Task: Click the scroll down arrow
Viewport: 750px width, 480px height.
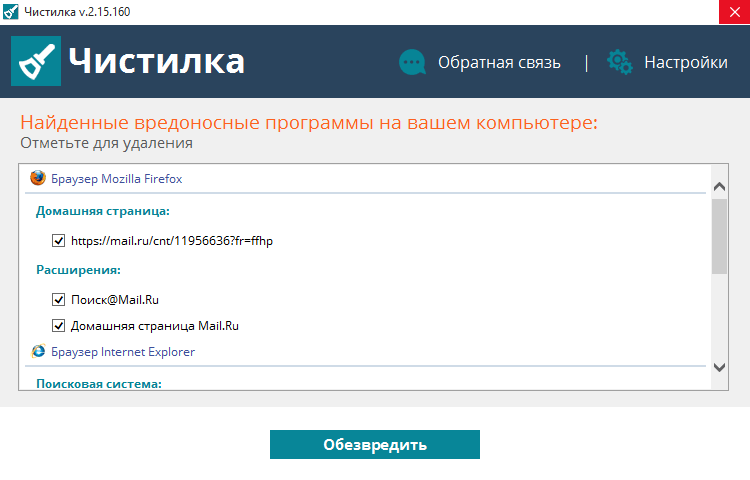Action: coord(719,367)
